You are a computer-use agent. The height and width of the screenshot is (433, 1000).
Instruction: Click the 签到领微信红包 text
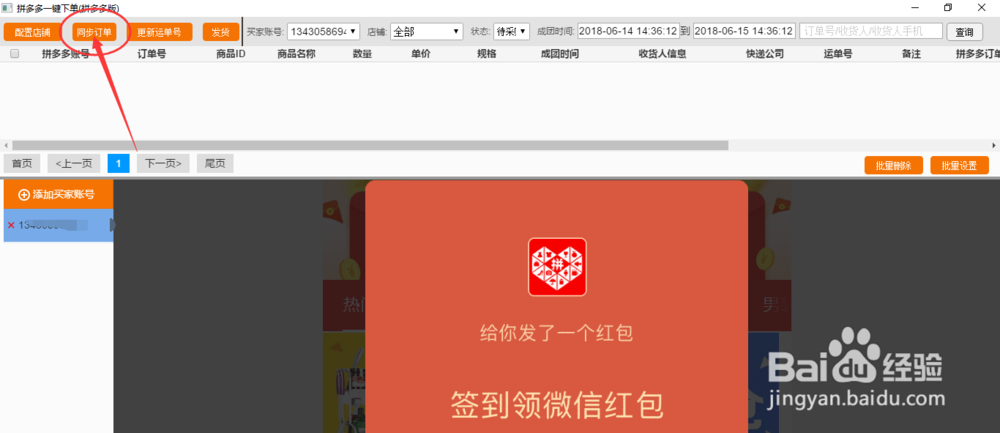[x=557, y=404]
